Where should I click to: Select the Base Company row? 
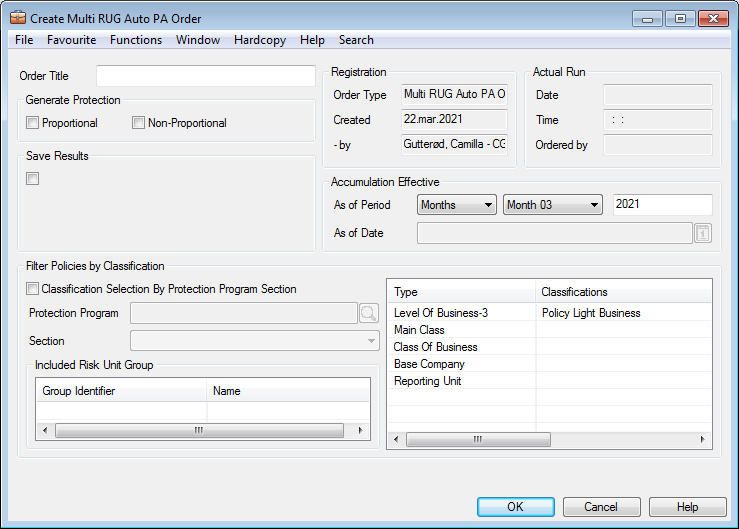(x=550, y=364)
